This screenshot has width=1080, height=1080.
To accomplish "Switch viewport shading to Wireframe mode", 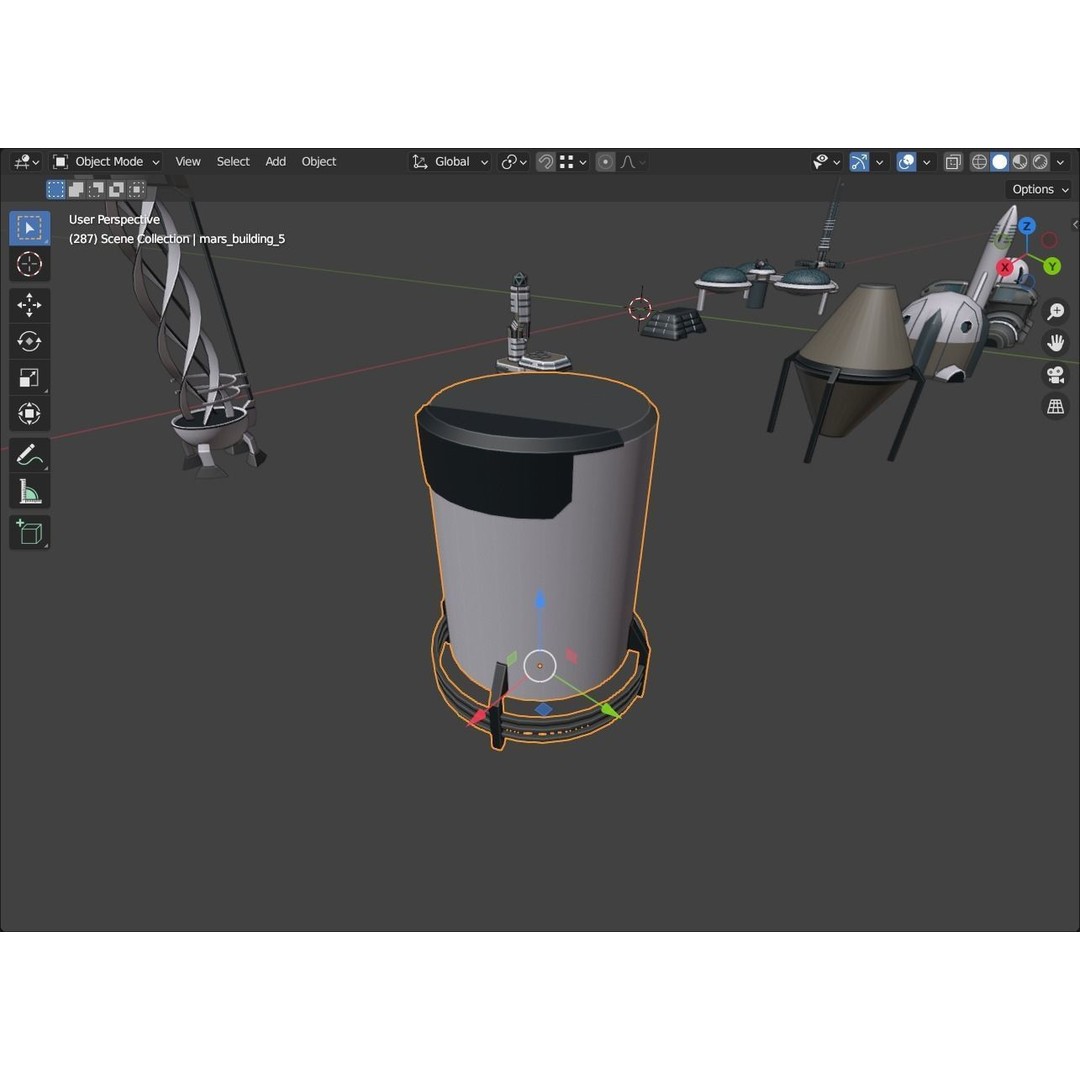I will click(x=980, y=161).
